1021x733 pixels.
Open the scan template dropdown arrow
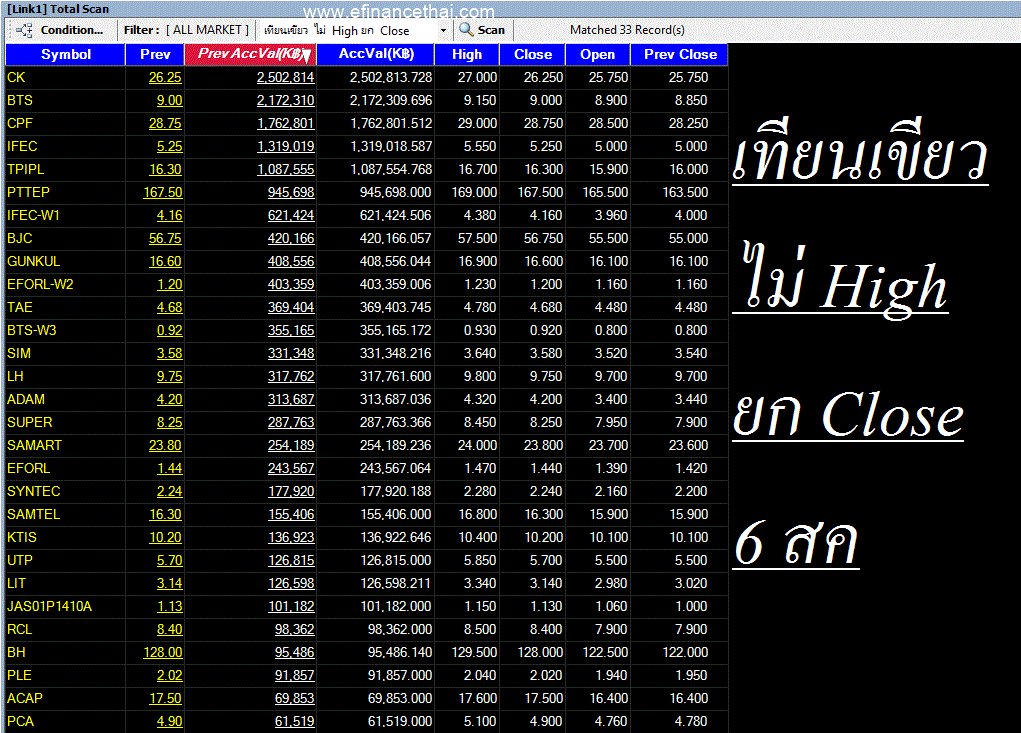coord(443,31)
